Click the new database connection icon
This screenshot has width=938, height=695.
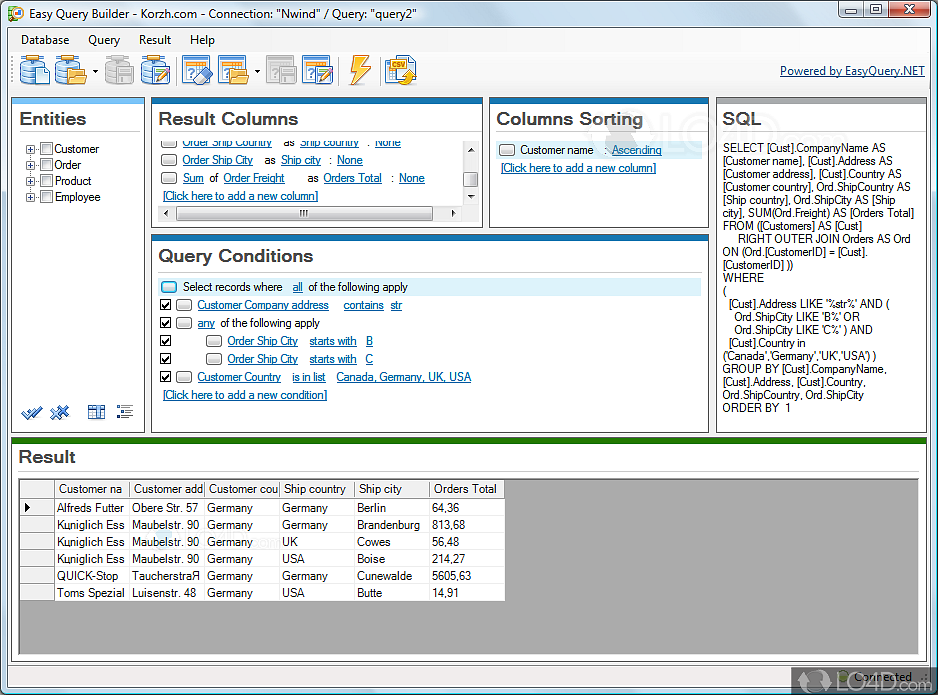pos(35,71)
